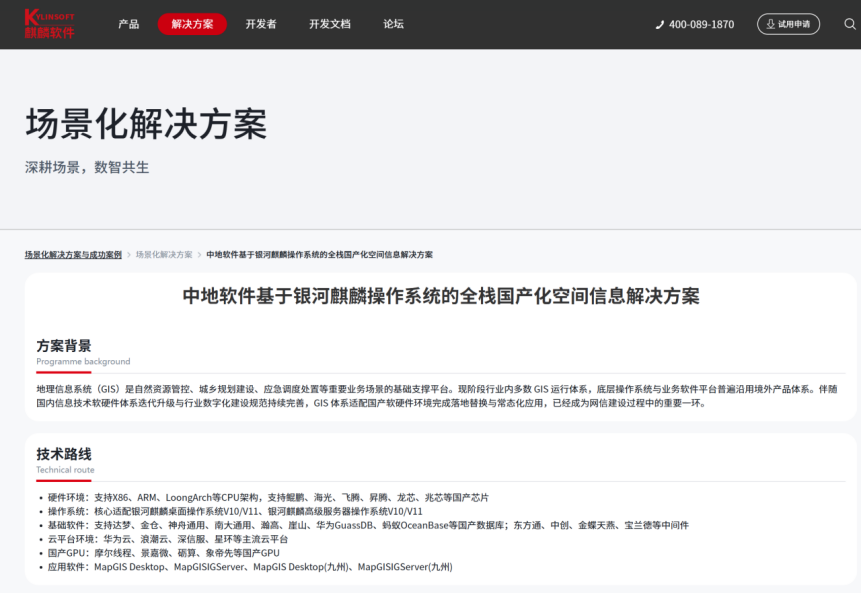Click the article title 中地软件基于银河麒麟操作系统的全栈国产化空间信息解决方案
Viewport: 862px width, 593px height.
click(441, 296)
